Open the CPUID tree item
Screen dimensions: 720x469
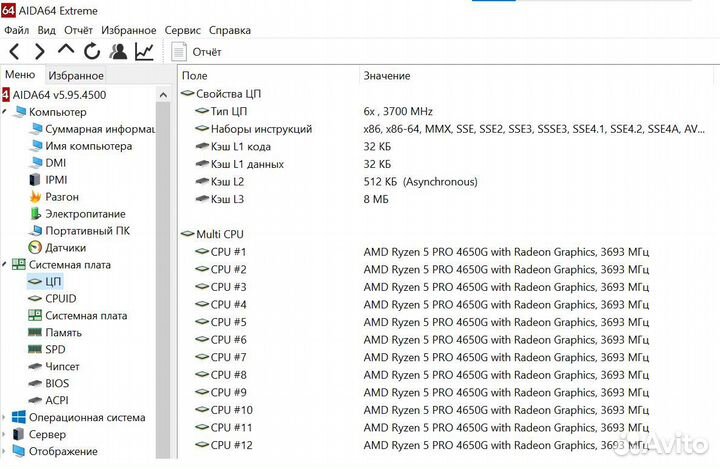pos(60,298)
